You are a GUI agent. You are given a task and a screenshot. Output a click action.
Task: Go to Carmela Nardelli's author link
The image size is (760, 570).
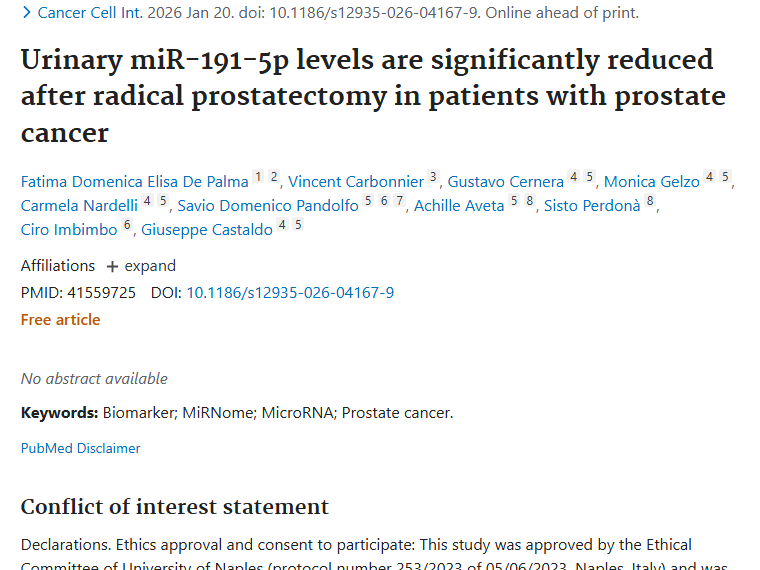77,206
